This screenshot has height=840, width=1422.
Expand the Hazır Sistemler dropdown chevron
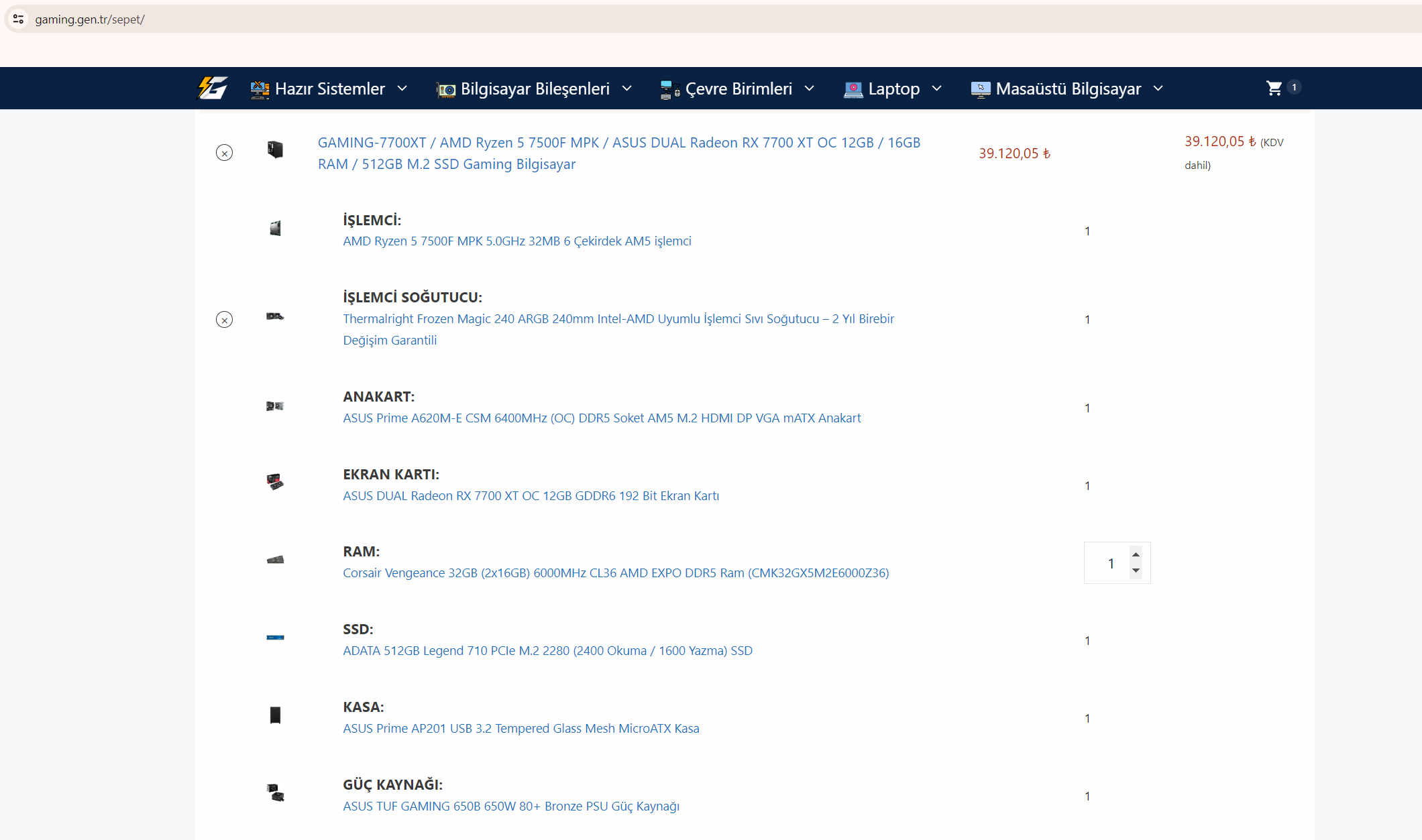click(402, 88)
